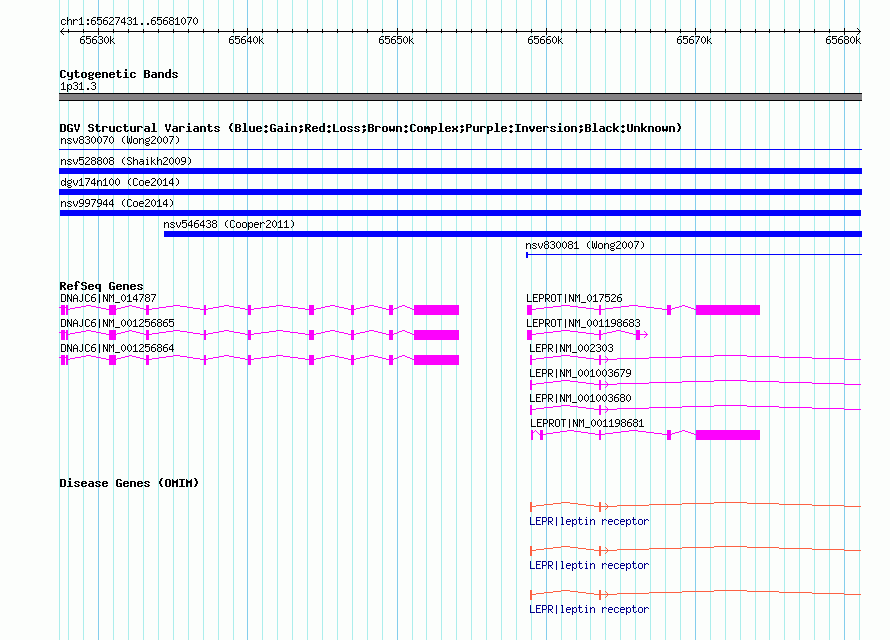Select the 65650k ruler tick label

pyautogui.click(x=396, y=40)
